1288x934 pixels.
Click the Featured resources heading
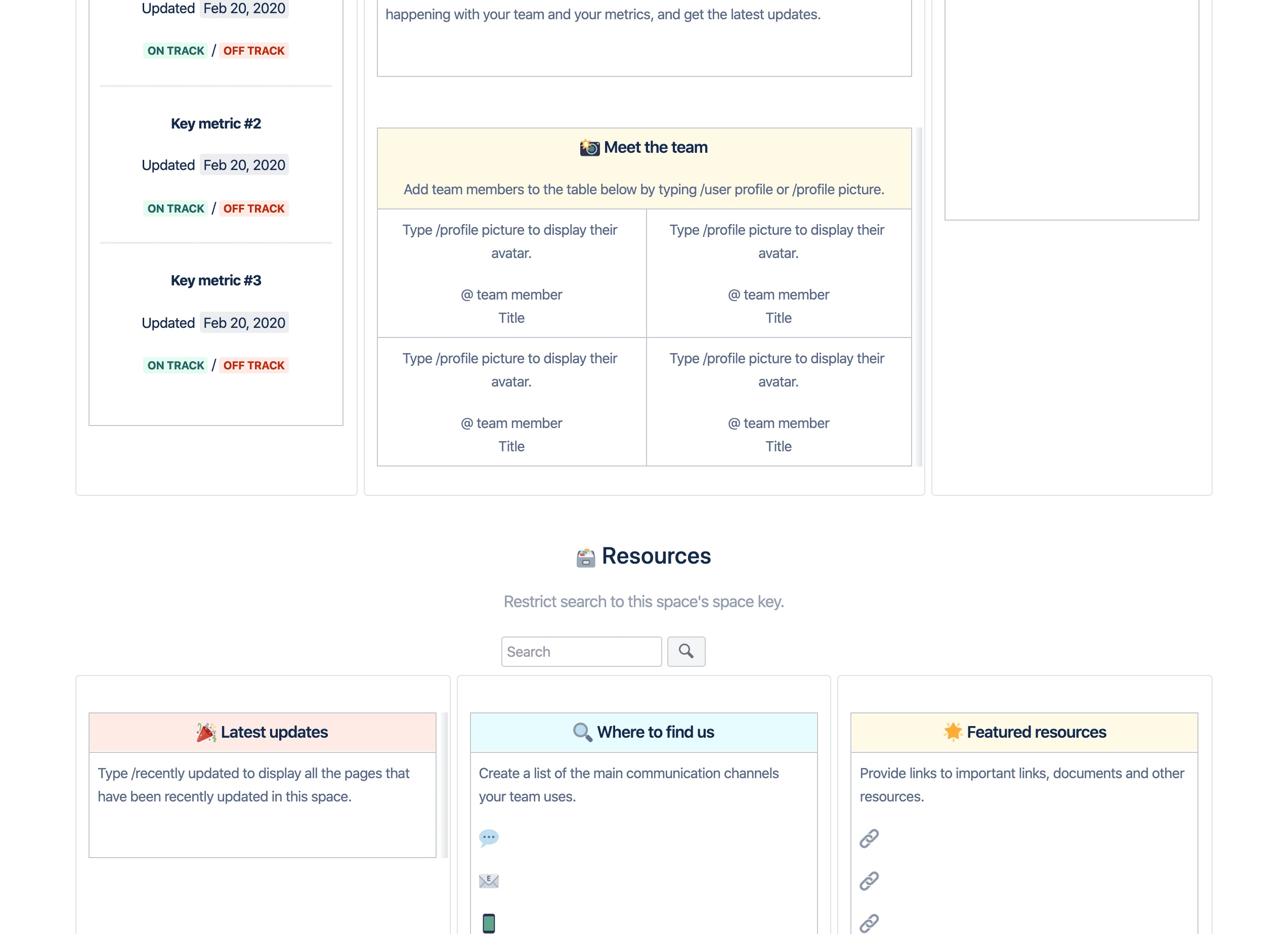coord(1037,732)
